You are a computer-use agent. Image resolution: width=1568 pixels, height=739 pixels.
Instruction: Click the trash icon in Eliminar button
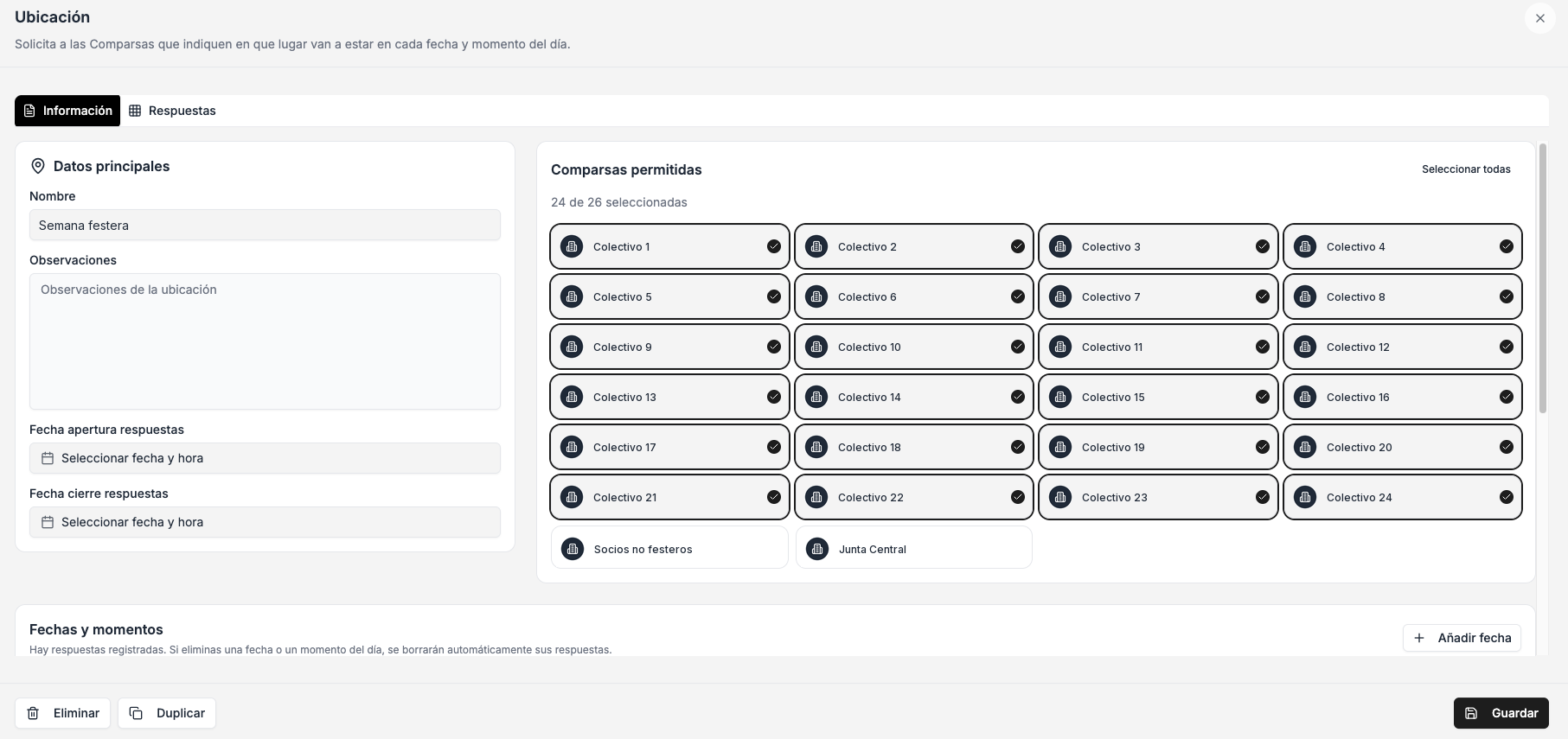click(33, 713)
